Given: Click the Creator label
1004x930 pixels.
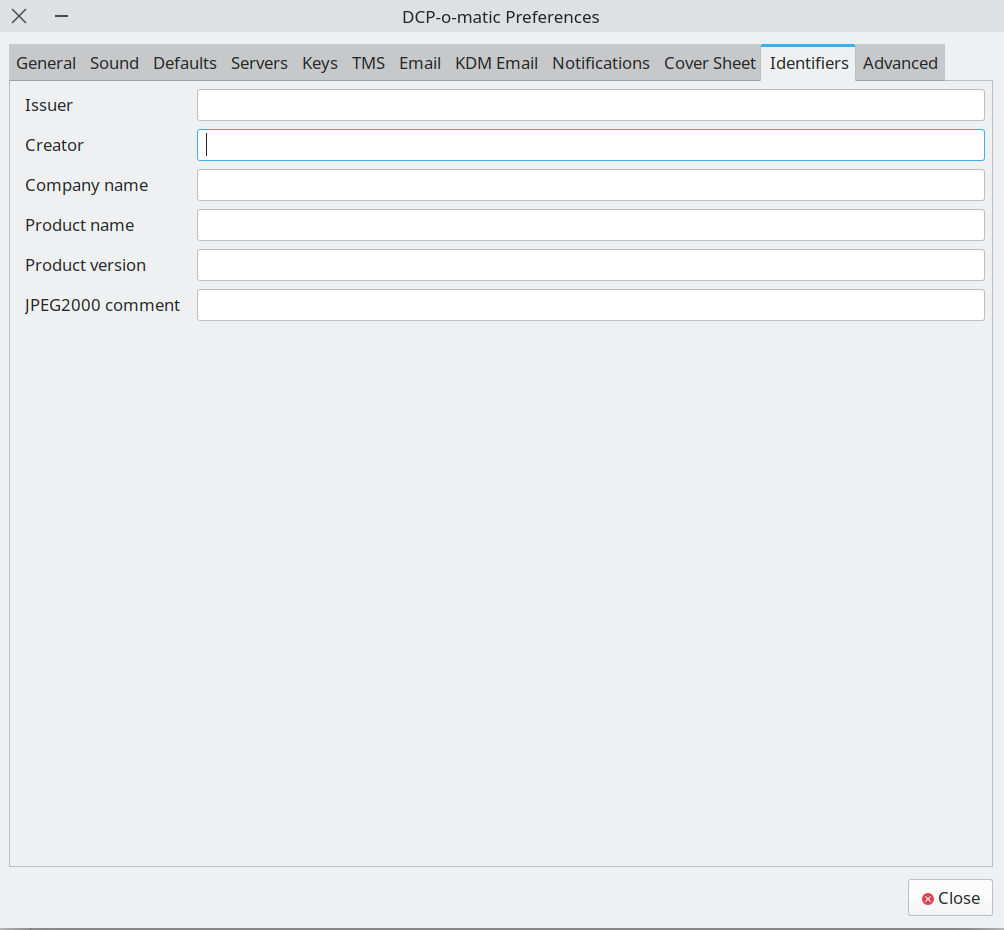Looking at the screenshot, I should click(54, 145).
